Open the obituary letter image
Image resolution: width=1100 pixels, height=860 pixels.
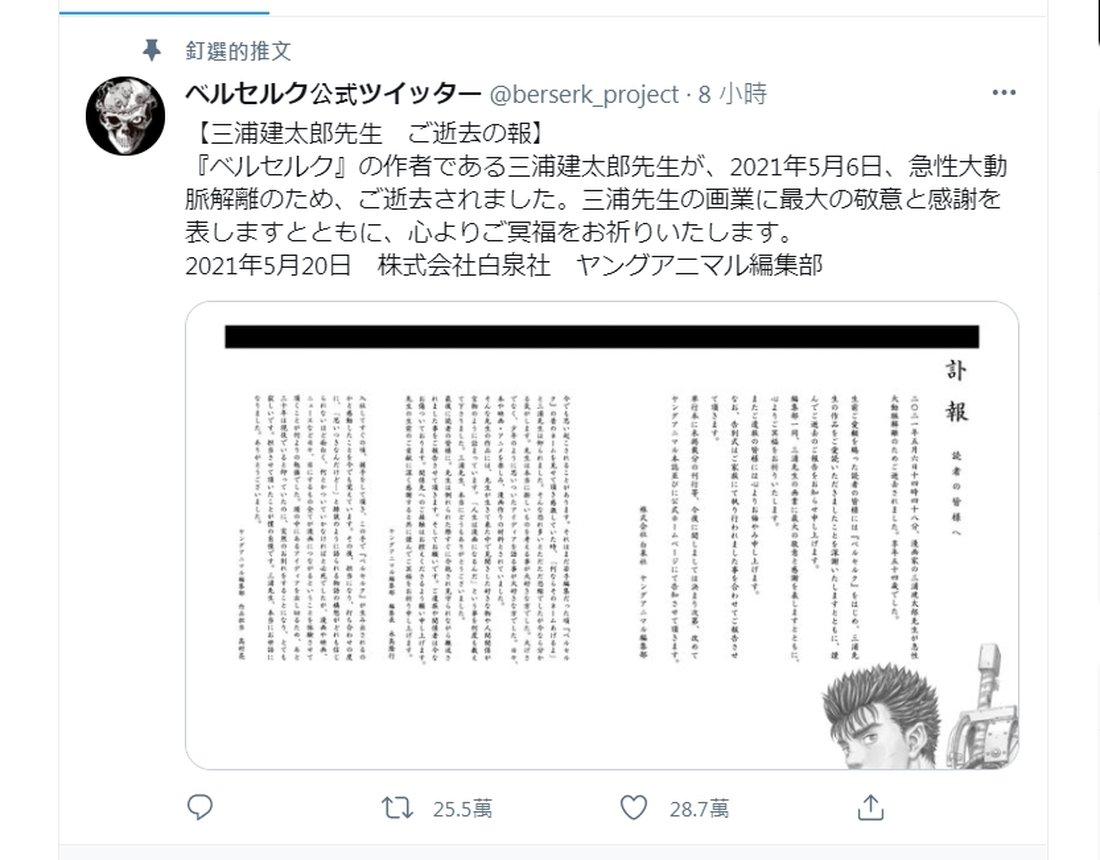click(x=602, y=535)
